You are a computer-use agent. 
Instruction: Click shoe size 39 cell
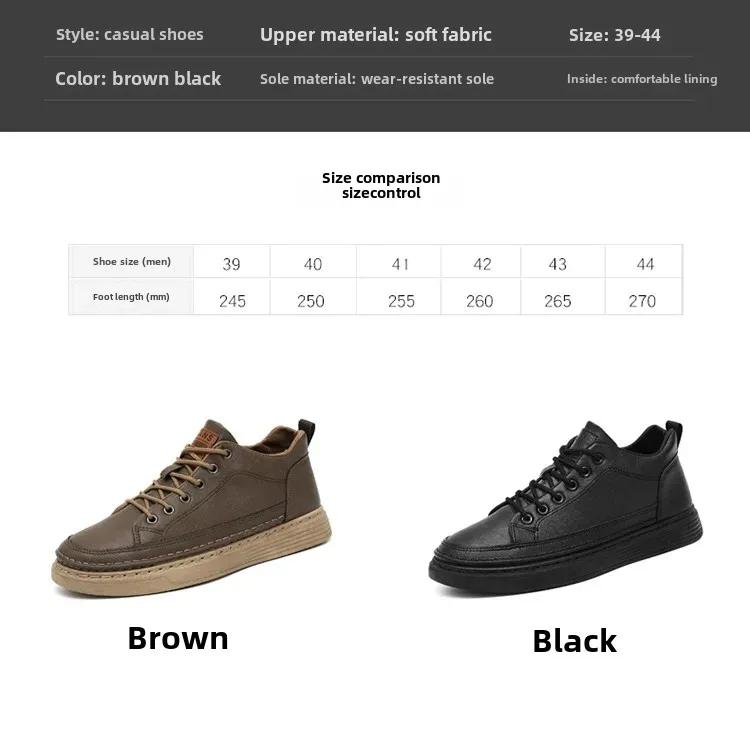(232, 262)
